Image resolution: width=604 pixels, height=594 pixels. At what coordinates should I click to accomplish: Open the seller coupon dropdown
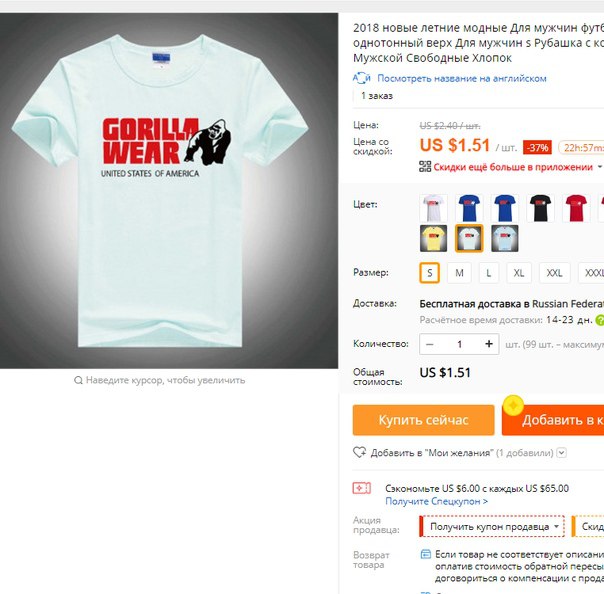pyautogui.click(x=492, y=526)
